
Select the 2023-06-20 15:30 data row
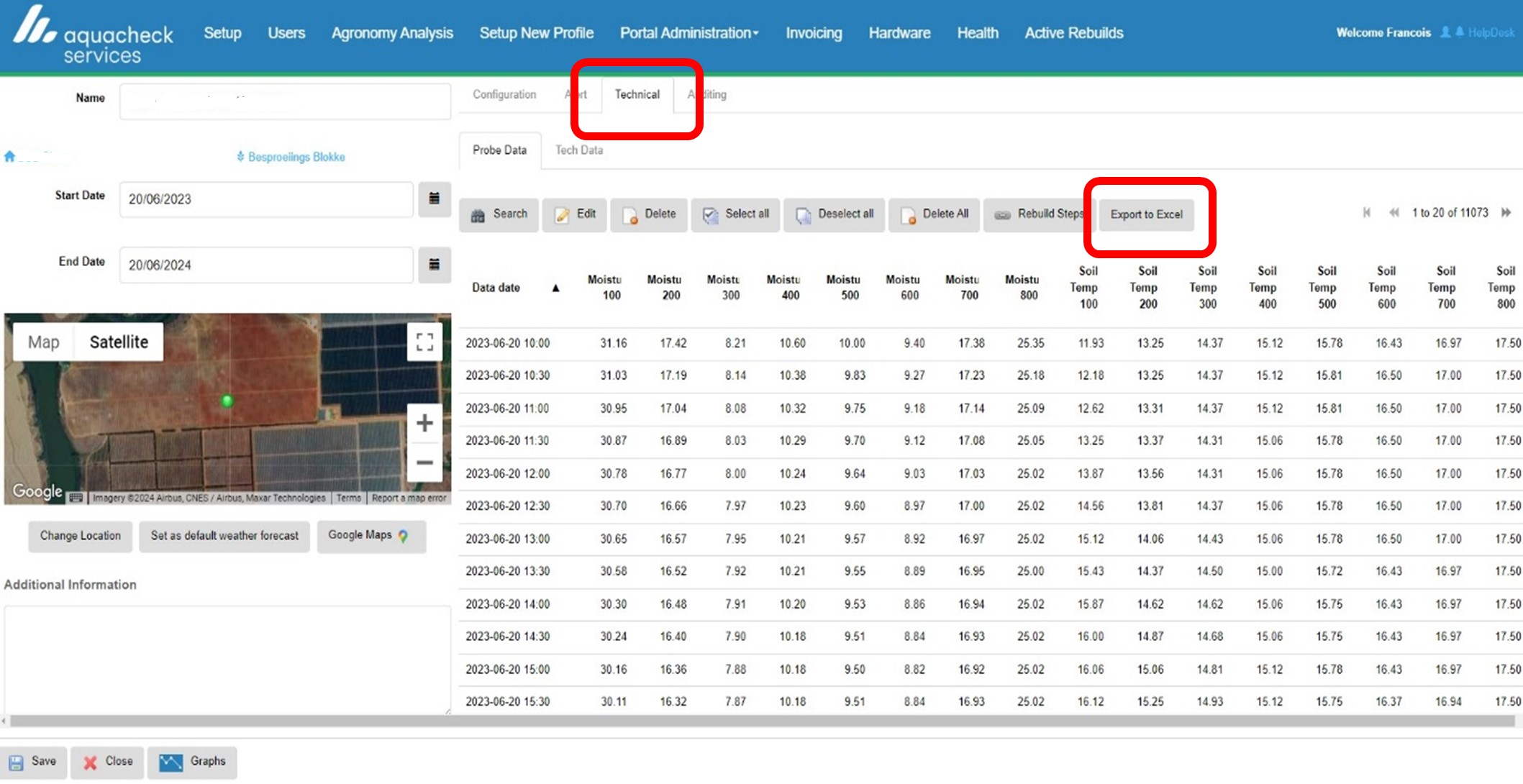(x=990, y=701)
